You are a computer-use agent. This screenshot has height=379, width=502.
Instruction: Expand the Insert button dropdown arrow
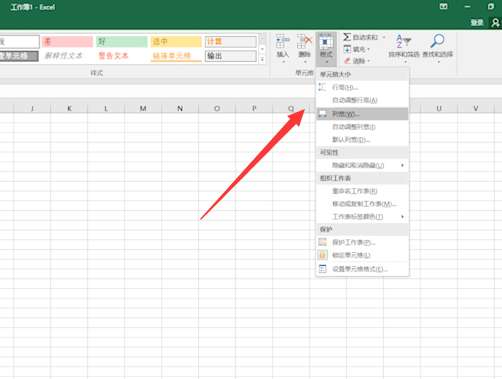click(283, 62)
